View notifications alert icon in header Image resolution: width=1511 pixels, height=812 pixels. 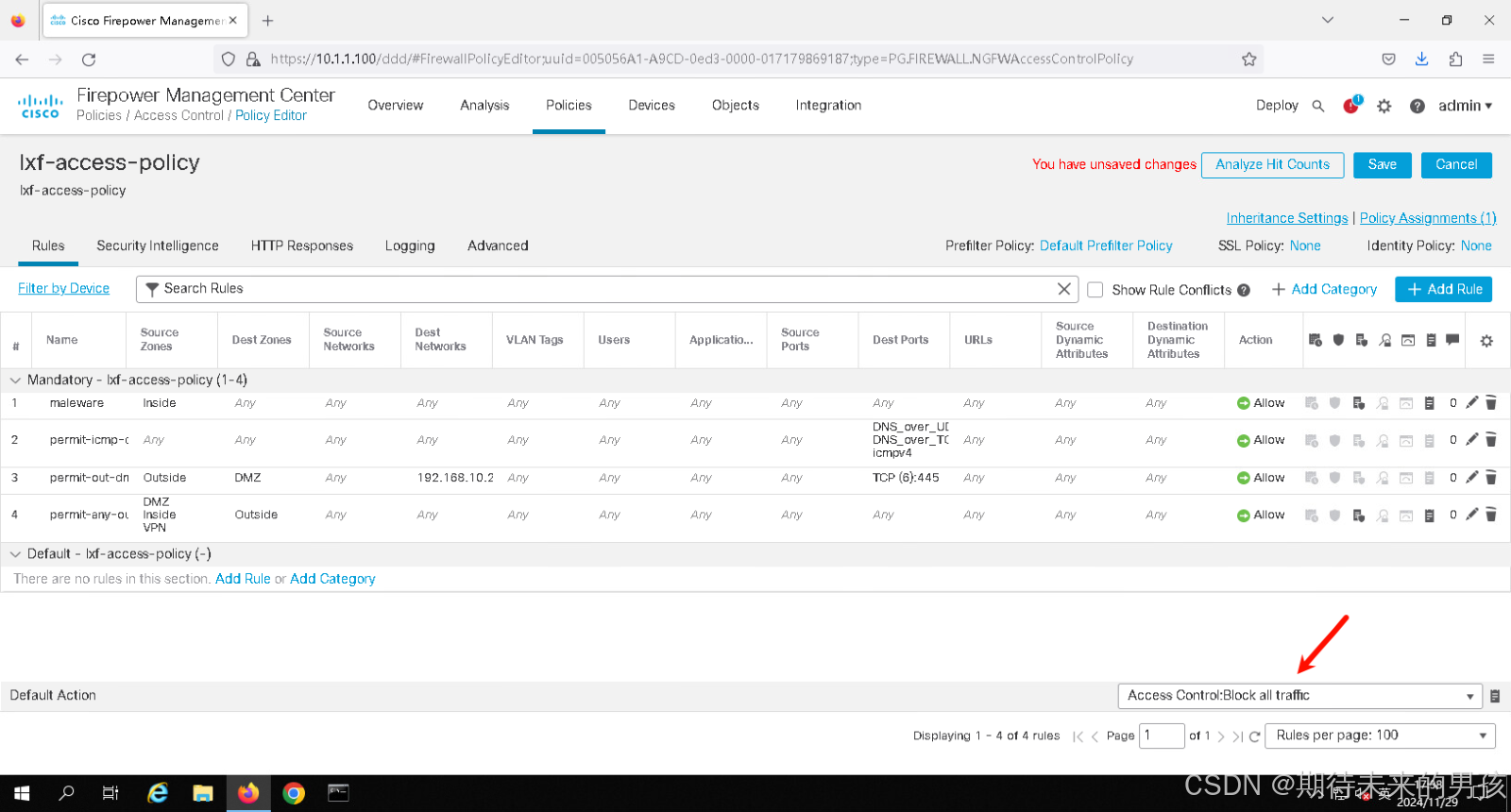point(1351,105)
